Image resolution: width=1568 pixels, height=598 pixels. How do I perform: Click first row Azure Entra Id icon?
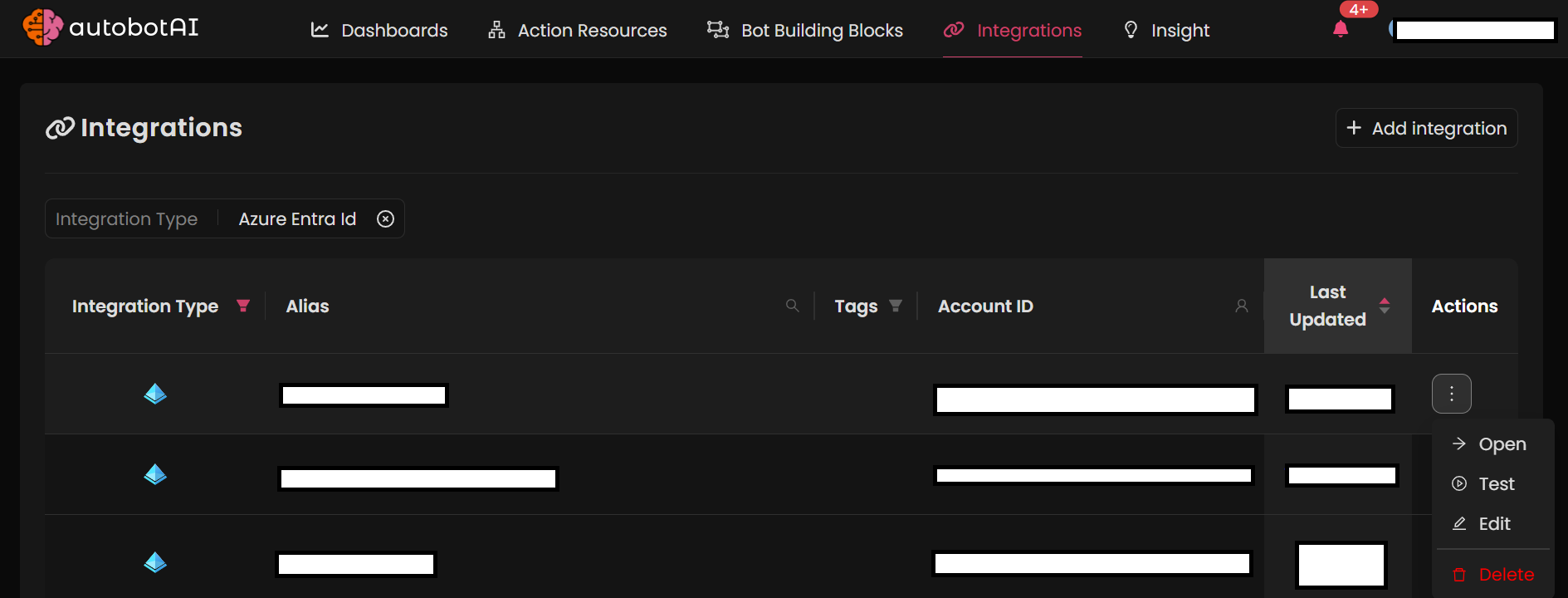(x=155, y=394)
